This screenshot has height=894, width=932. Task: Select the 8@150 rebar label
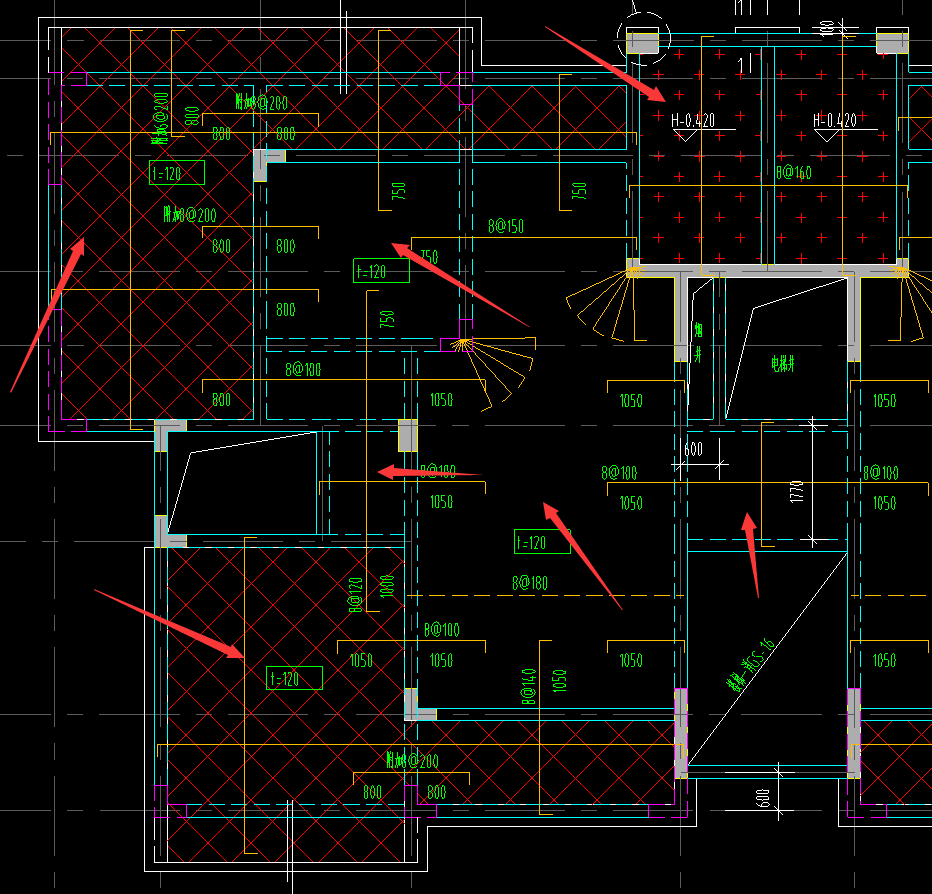(506, 226)
